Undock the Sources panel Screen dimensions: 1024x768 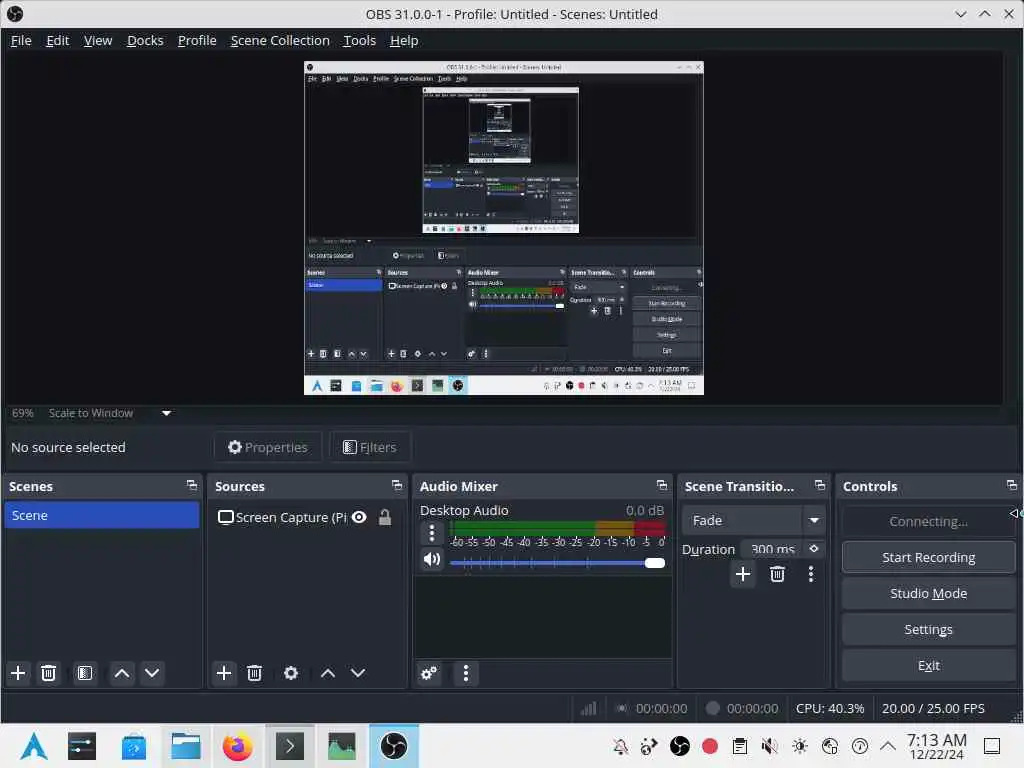396,485
